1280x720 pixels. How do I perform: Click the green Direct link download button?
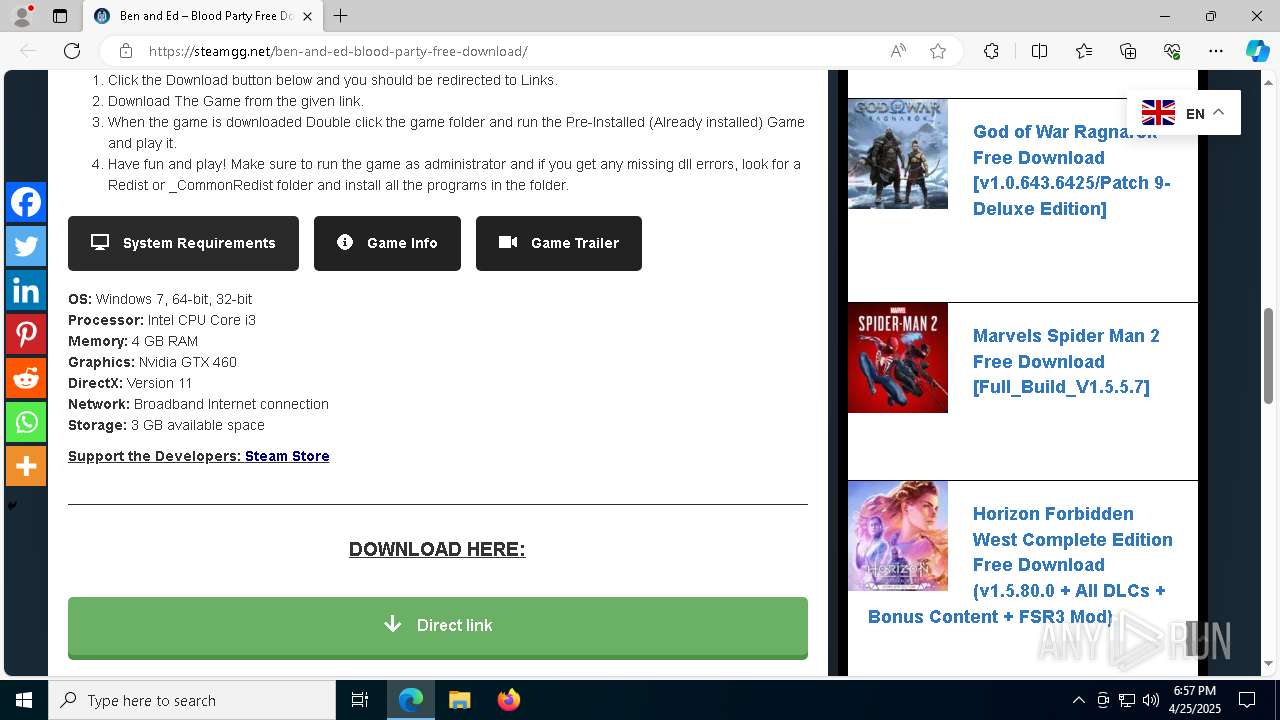coord(438,627)
